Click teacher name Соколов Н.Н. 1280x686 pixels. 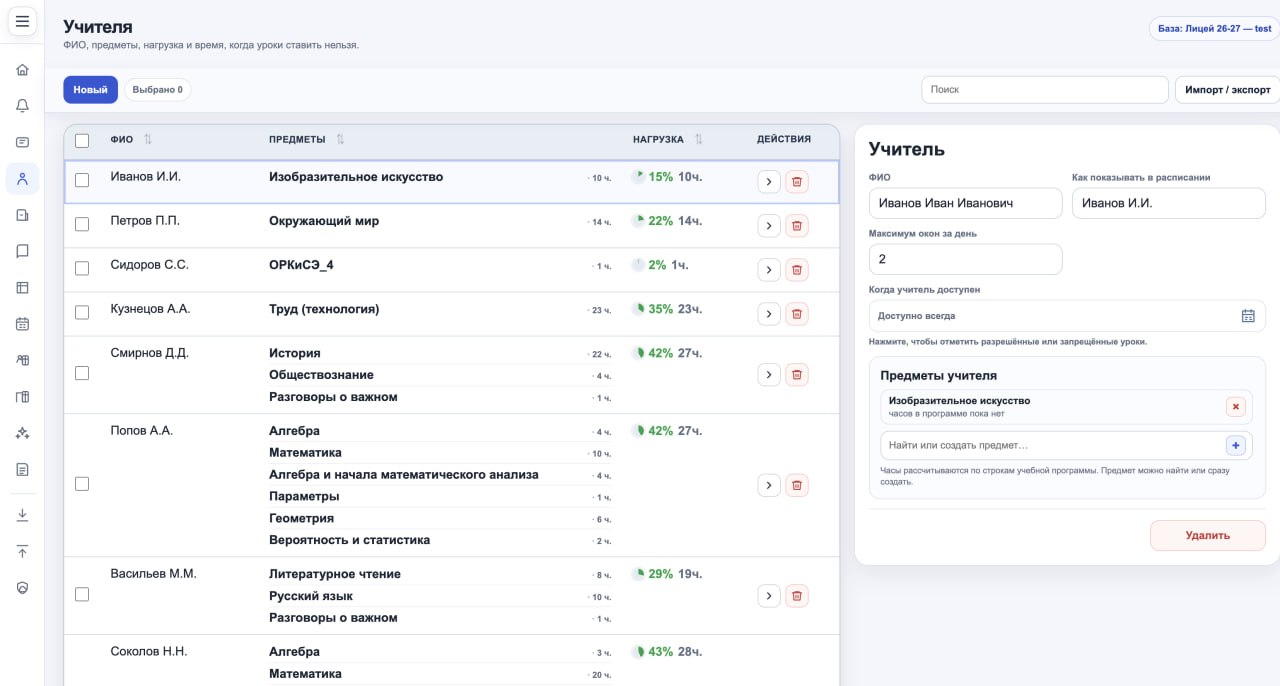[x=149, y=651]
